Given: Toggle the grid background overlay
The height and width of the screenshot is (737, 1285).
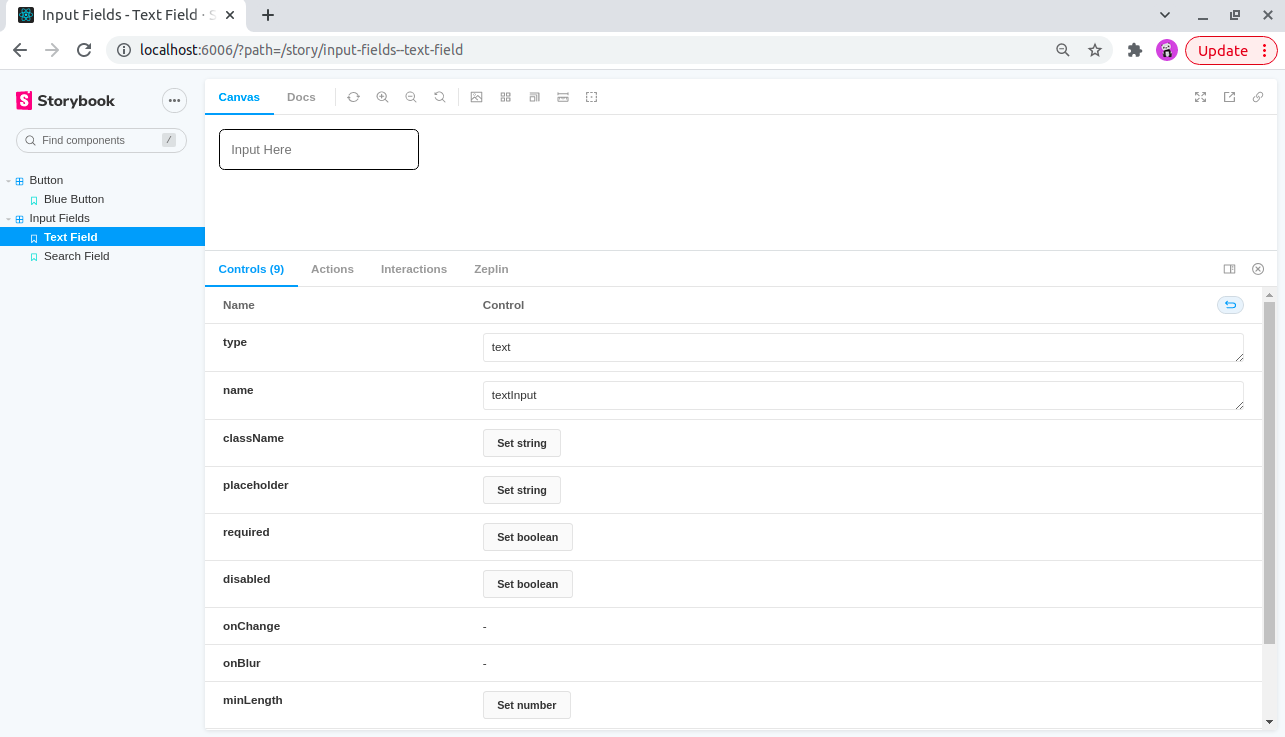Looking at the screenshot, I should tap(506, 97).
